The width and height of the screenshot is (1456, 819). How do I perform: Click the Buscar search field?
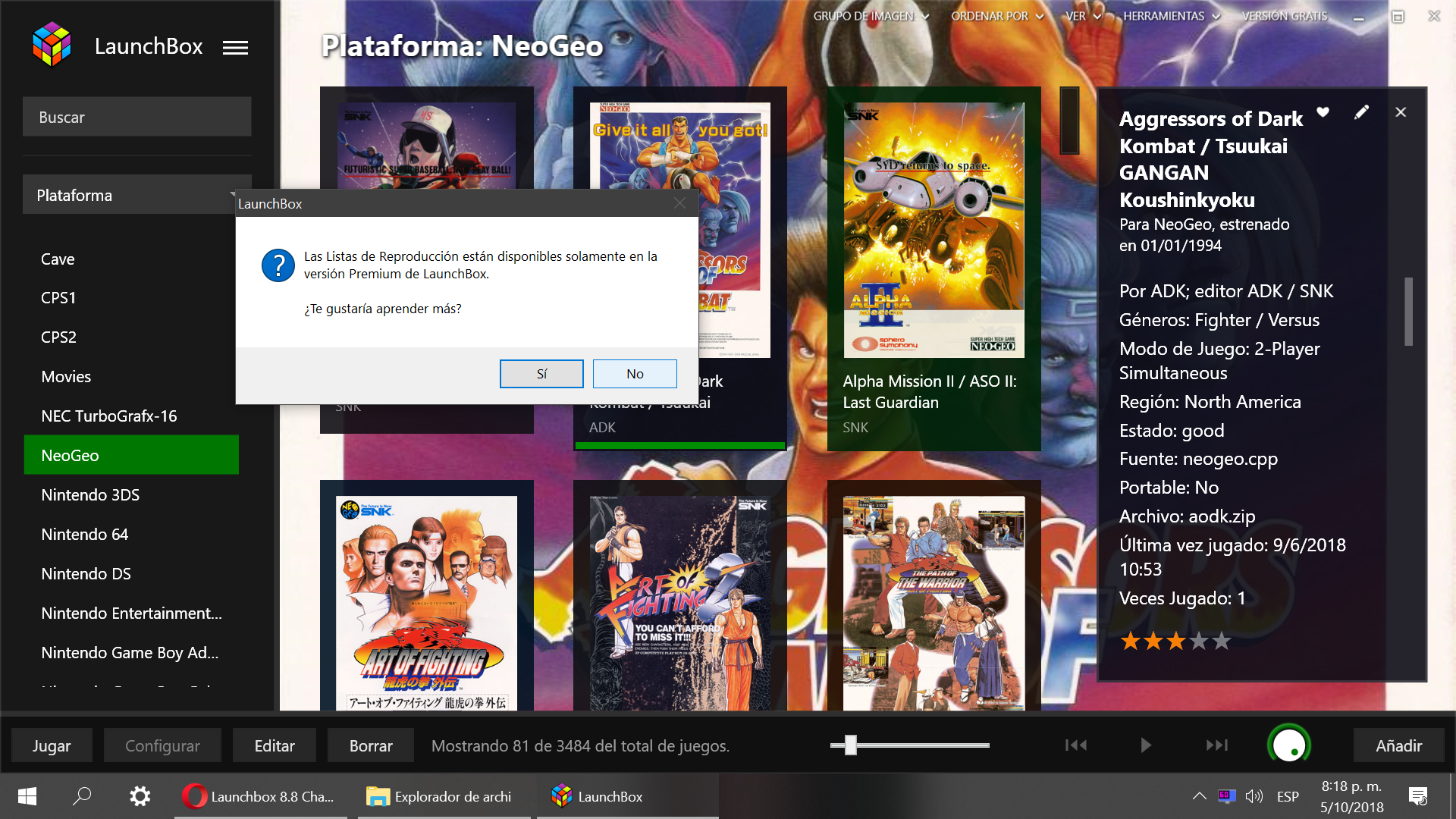pyautogui.click(x=136, y=117)
